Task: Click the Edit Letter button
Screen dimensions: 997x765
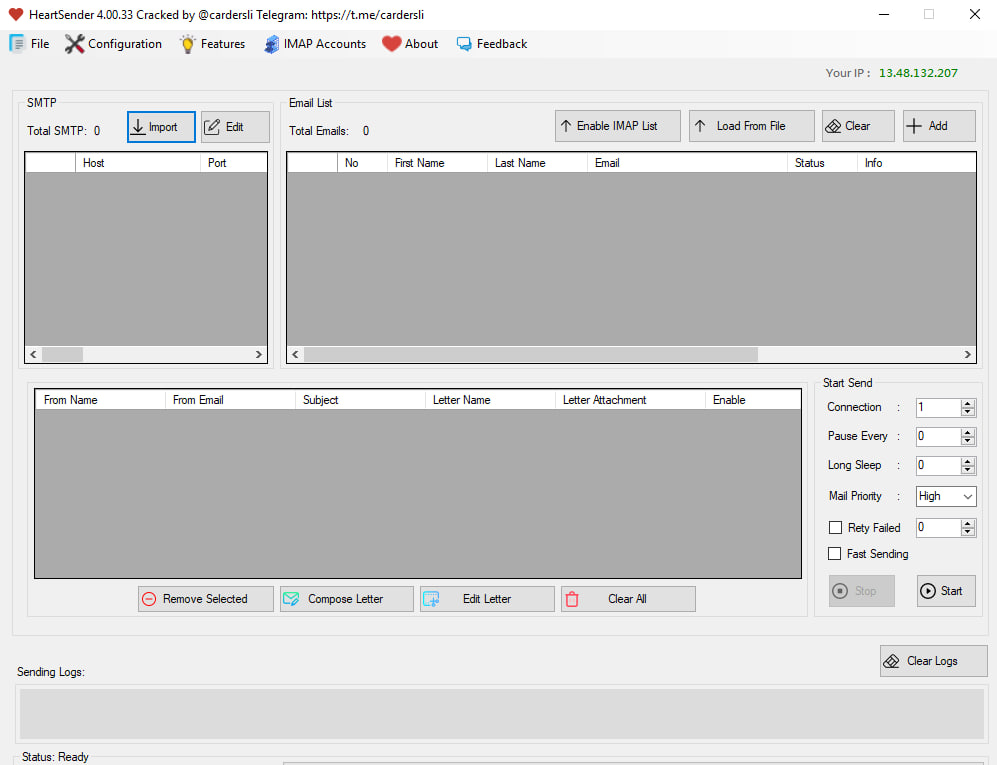Action: (x=487, y=599)
